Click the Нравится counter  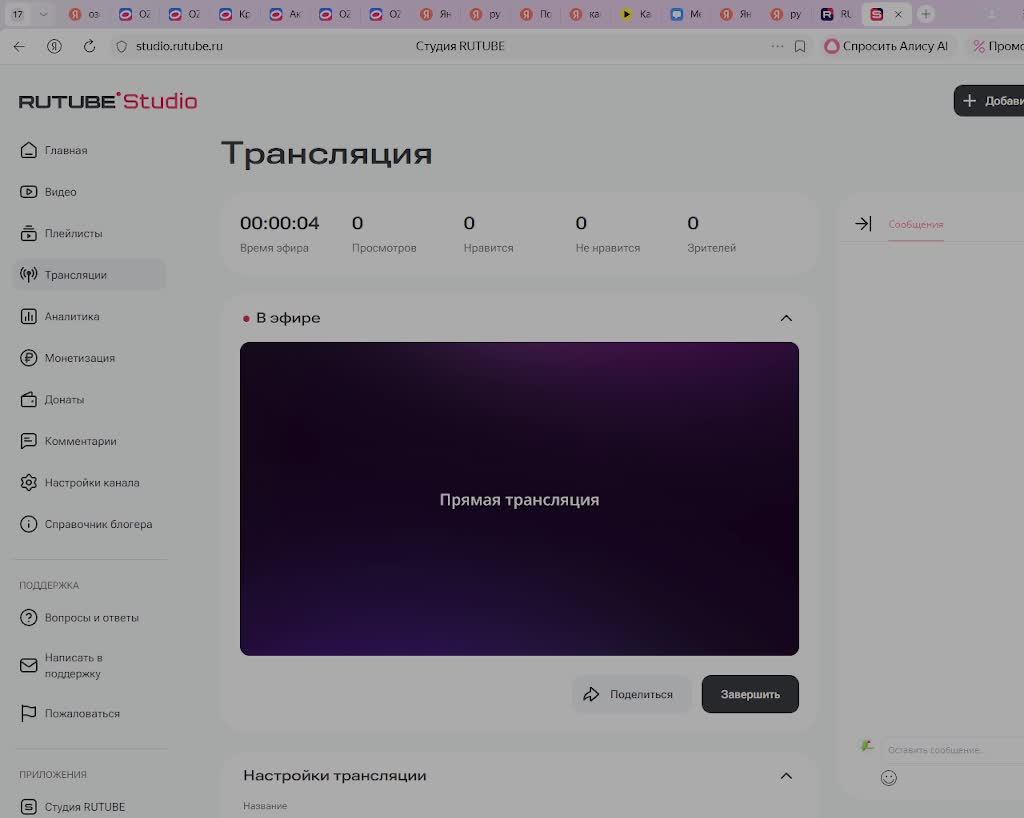click(488, 234)
